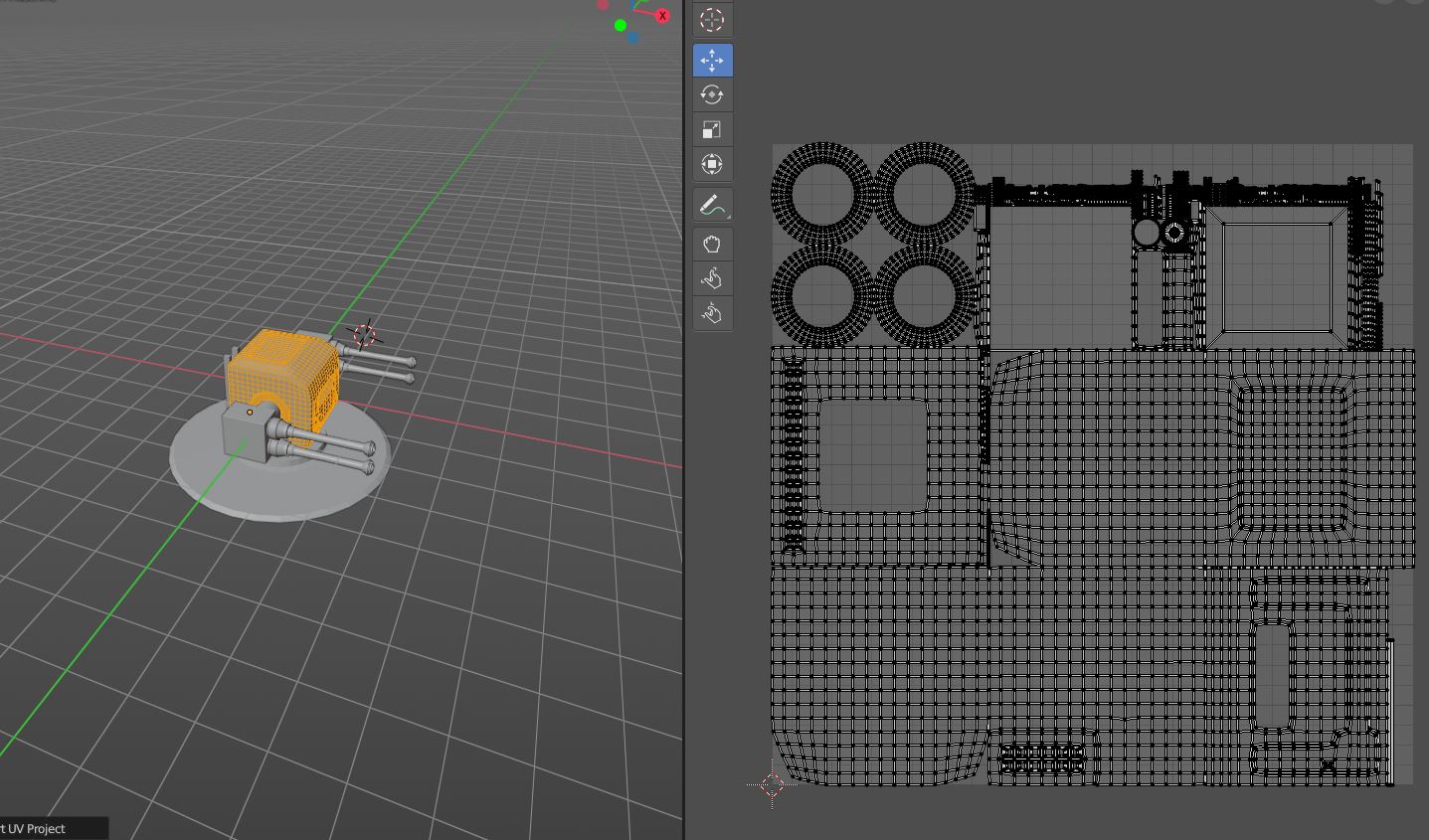
Task: Click the 3D cursor in the viewport
Action: tap(365, 335)
